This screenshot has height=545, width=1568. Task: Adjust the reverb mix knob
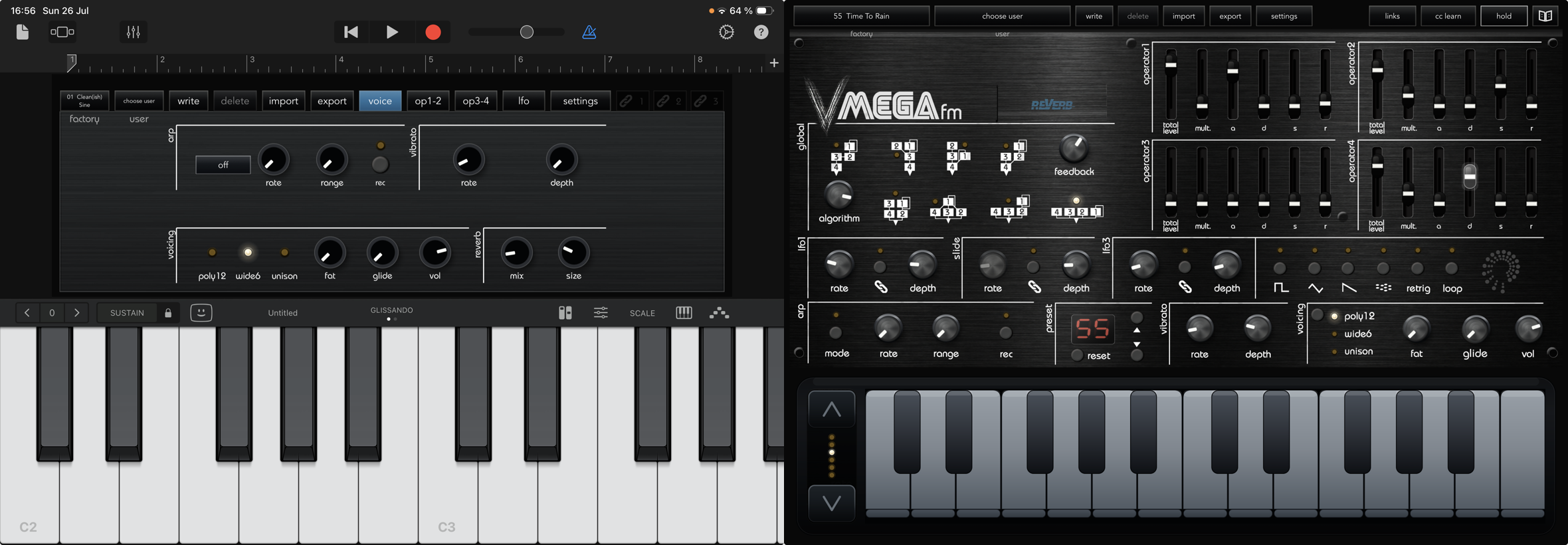click(x=516, y=253)
